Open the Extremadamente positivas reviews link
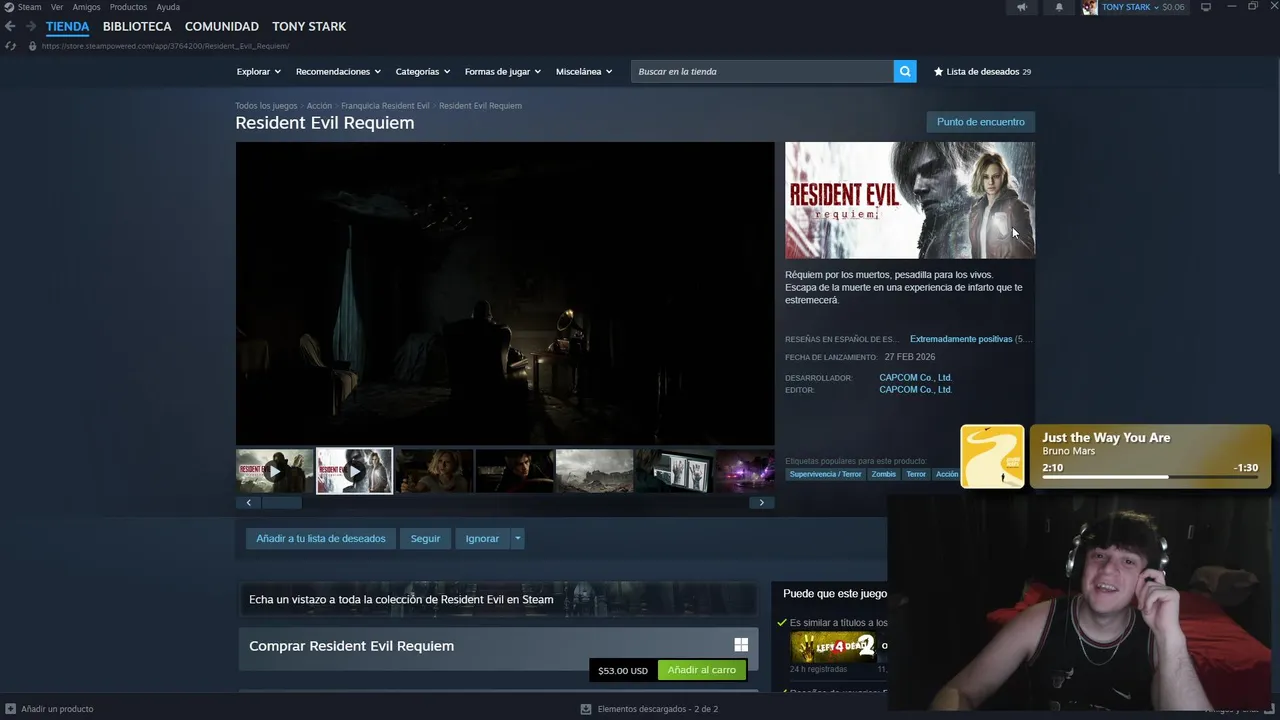This screenshot has height=720, width=1280. click(x=961, y=339)
